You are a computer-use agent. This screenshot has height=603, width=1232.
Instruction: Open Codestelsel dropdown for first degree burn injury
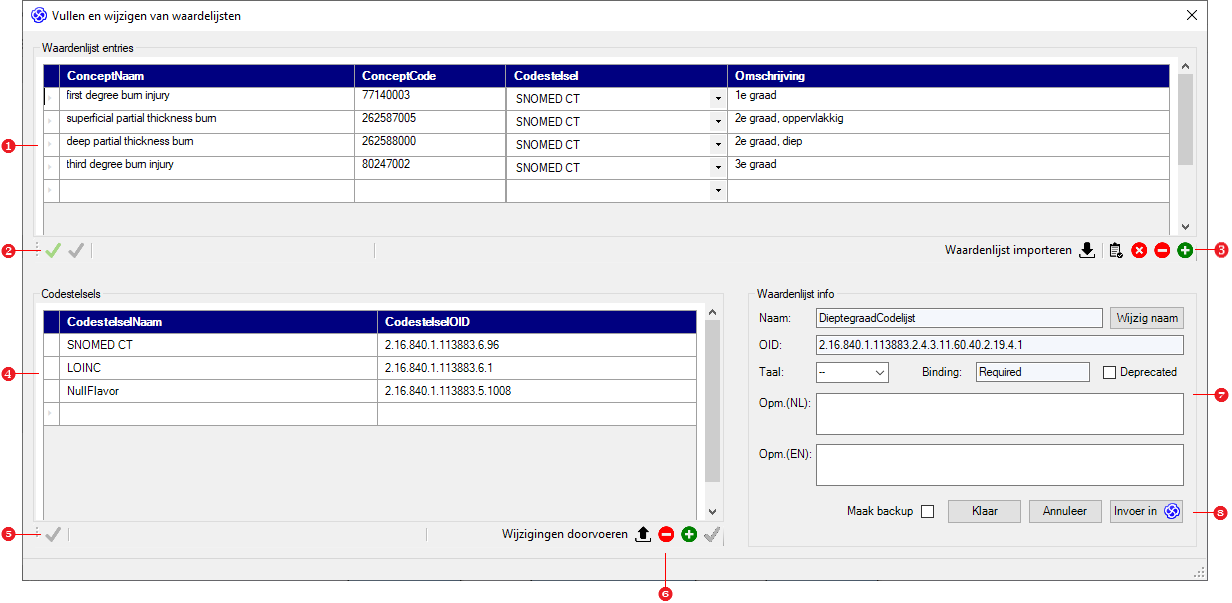(x=718, y=98)
